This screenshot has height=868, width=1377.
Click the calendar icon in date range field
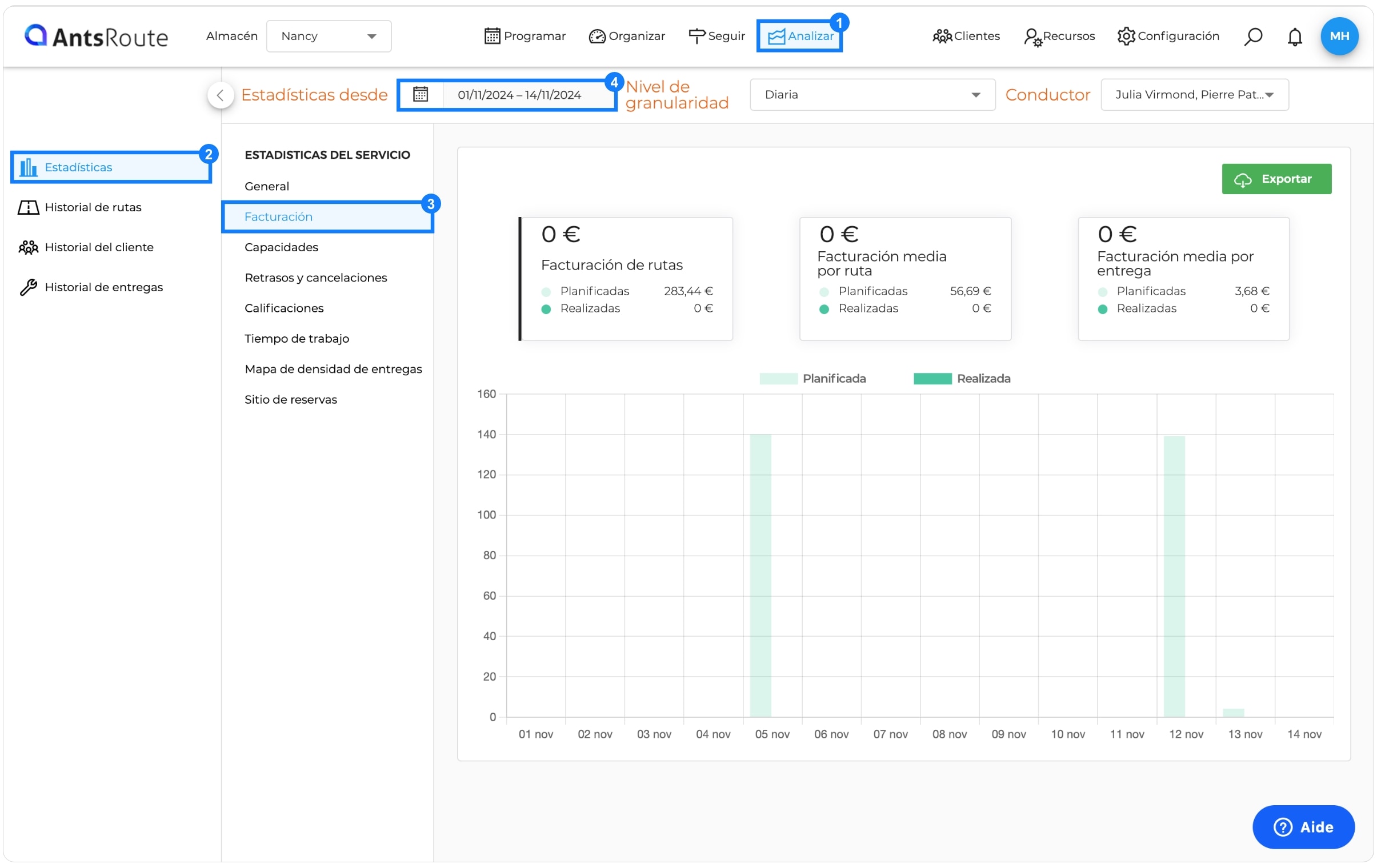click(421, 94)
